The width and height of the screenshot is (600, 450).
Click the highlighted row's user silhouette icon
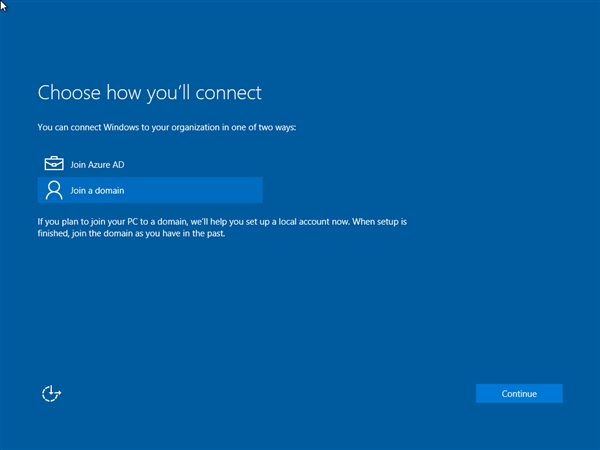54,190
